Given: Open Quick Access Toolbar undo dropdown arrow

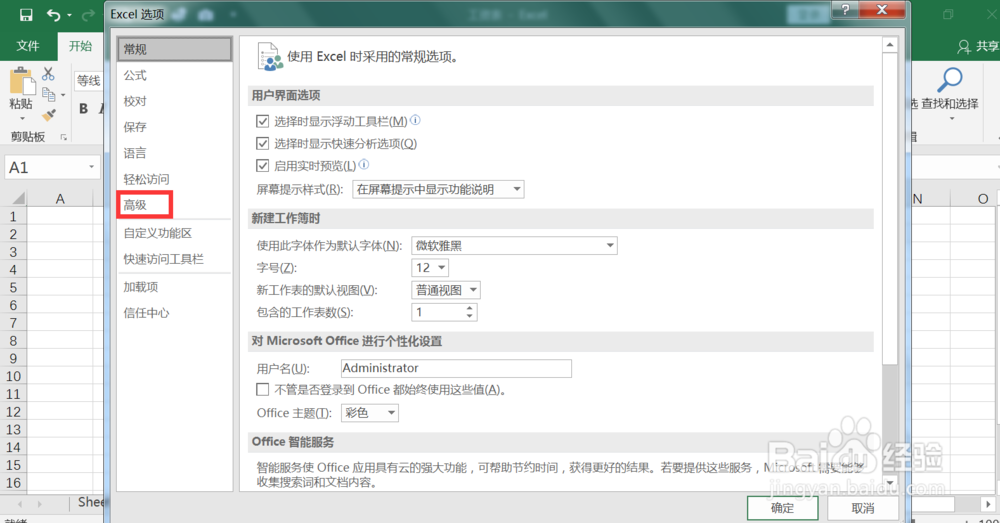Looking at the screenshot, I should coord(69,15).
